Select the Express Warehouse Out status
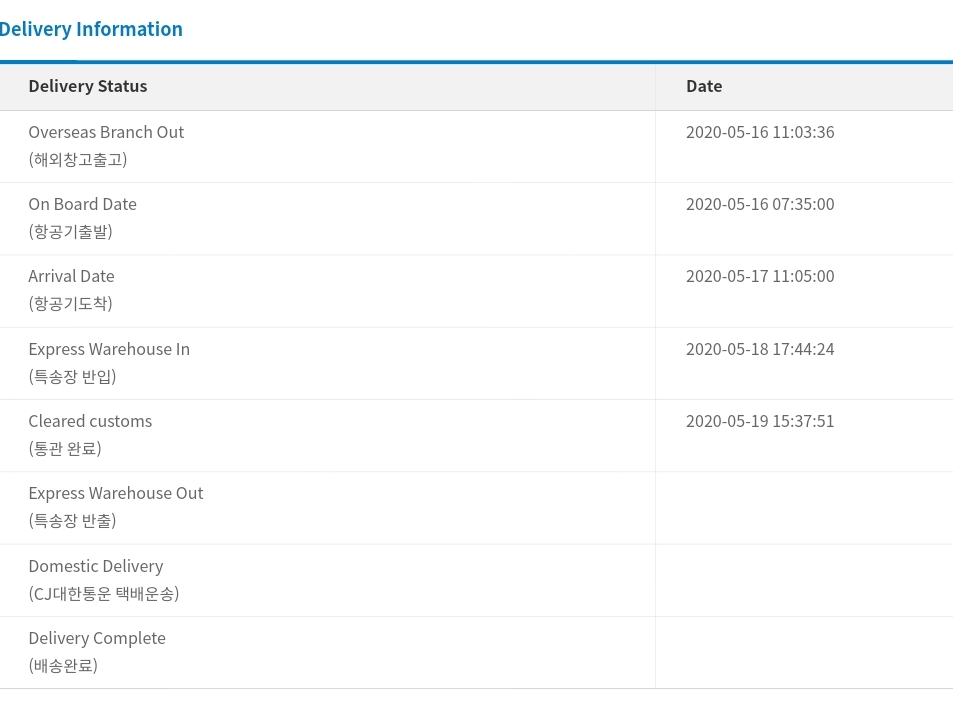The image size is (953, 723). (116, 493)
